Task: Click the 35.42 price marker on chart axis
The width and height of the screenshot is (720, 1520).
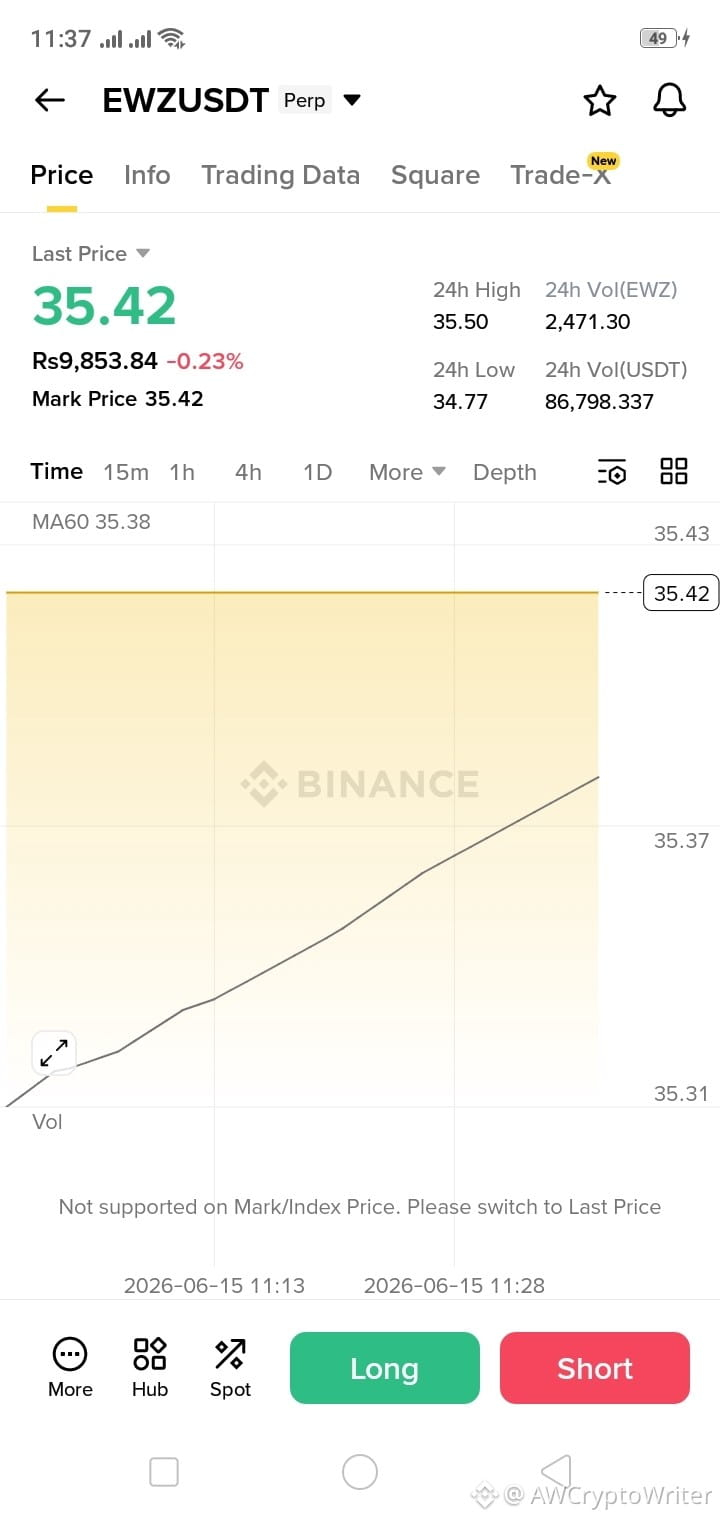Action: [x=681, y=593]
